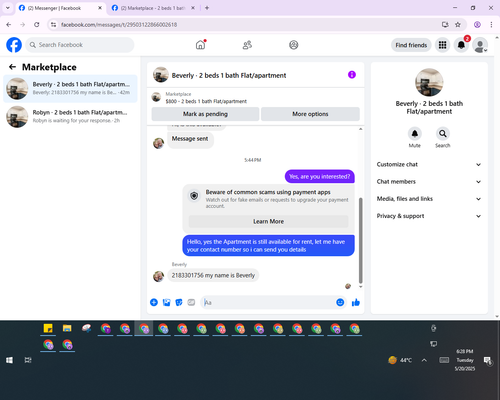Click the 'Message sent' bubble

click(190, 139)
